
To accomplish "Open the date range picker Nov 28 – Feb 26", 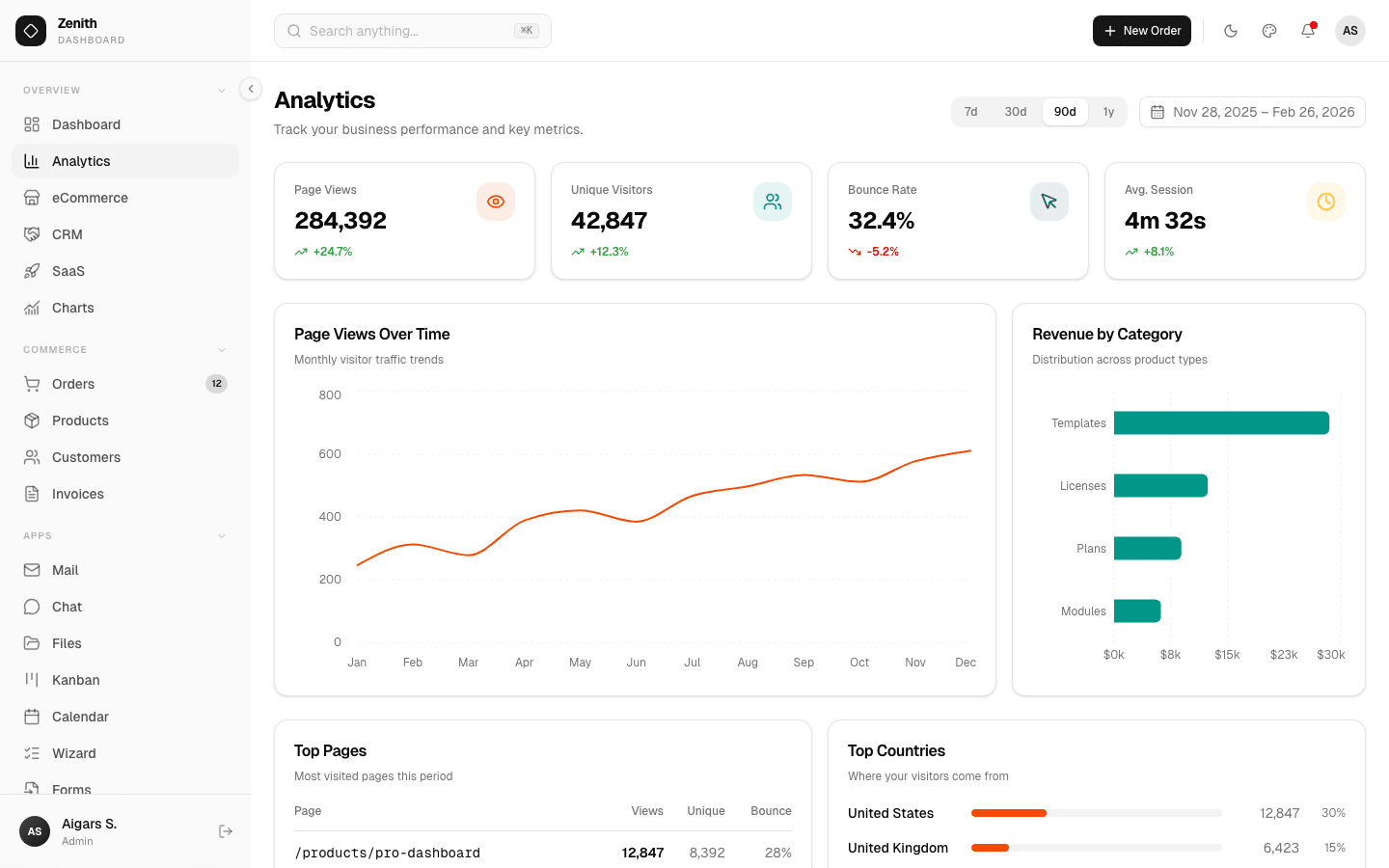I will point(1252,112).
